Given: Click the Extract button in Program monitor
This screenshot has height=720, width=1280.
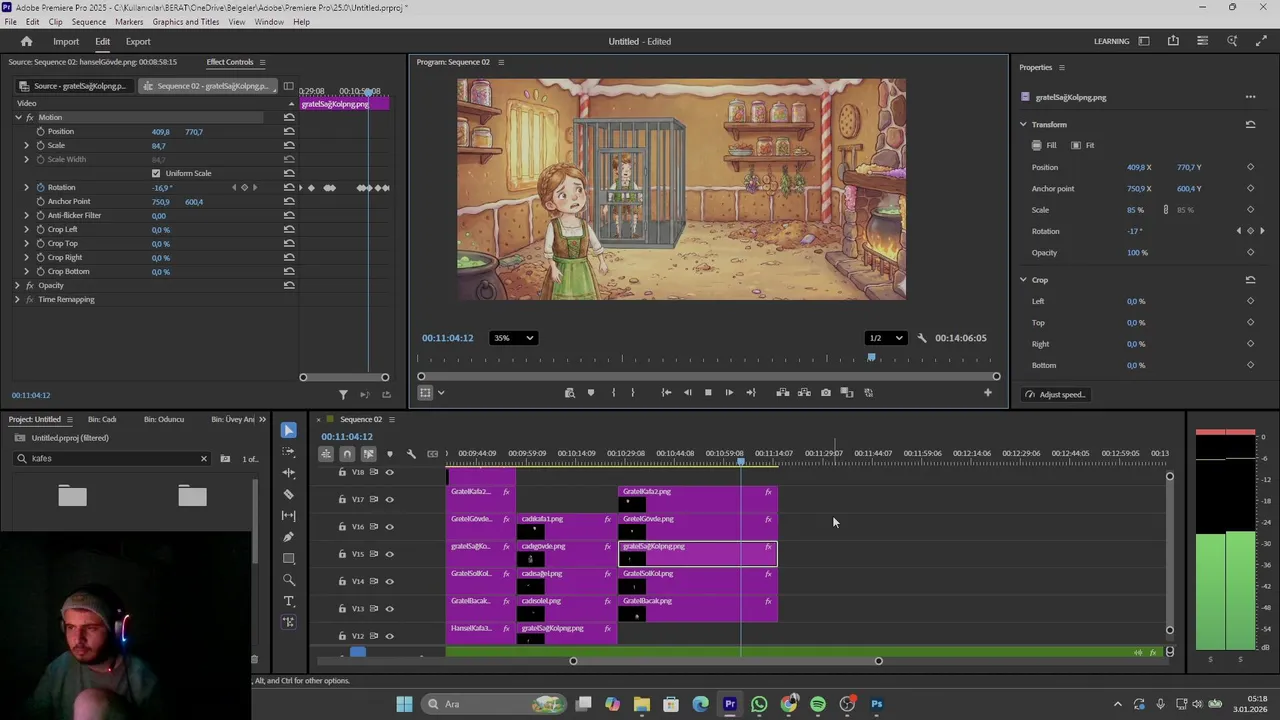Looking at the screenshot, I should (804, 393).
